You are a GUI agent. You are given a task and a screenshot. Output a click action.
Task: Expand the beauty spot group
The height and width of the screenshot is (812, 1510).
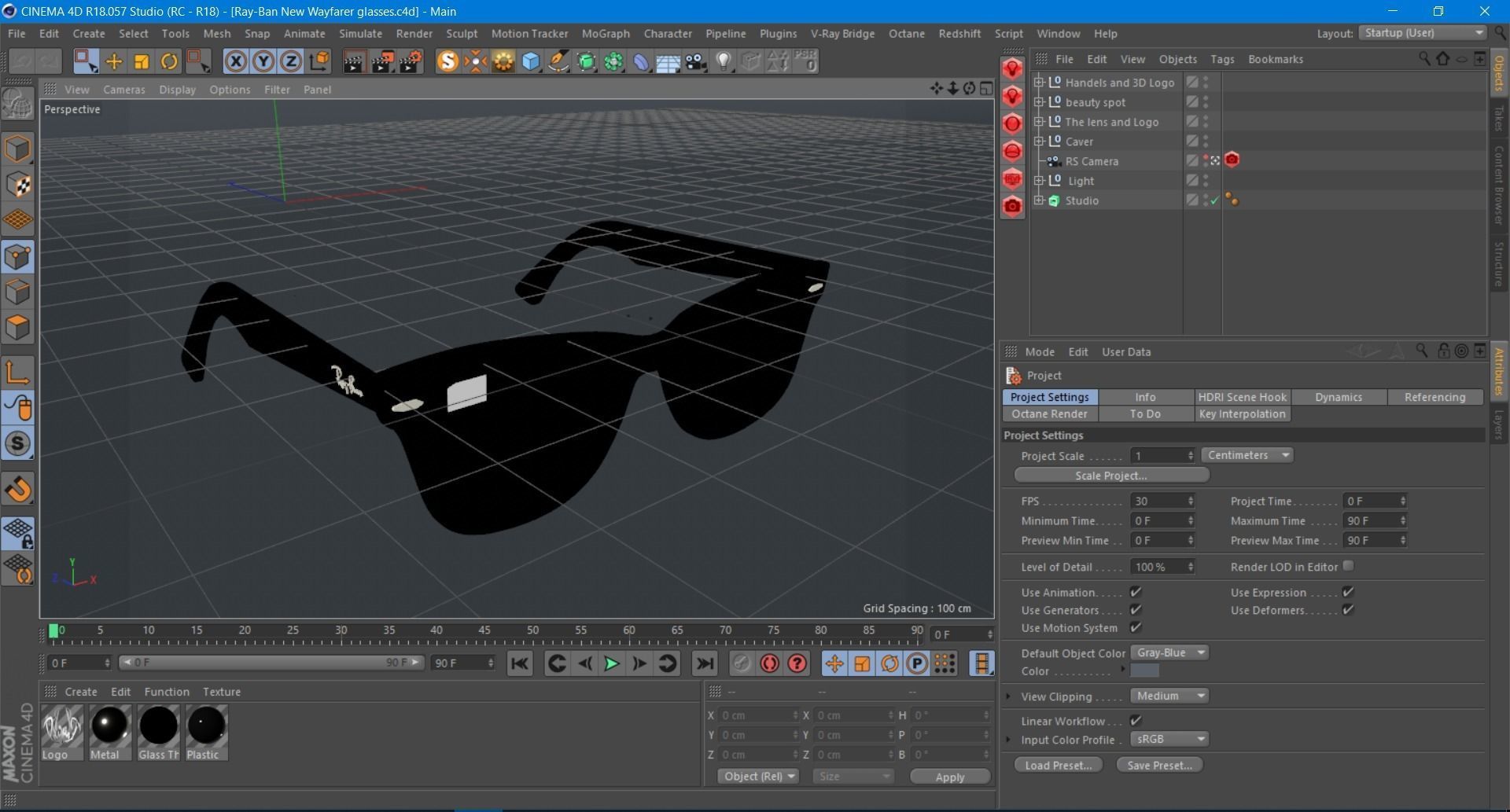click(1039, 101)
